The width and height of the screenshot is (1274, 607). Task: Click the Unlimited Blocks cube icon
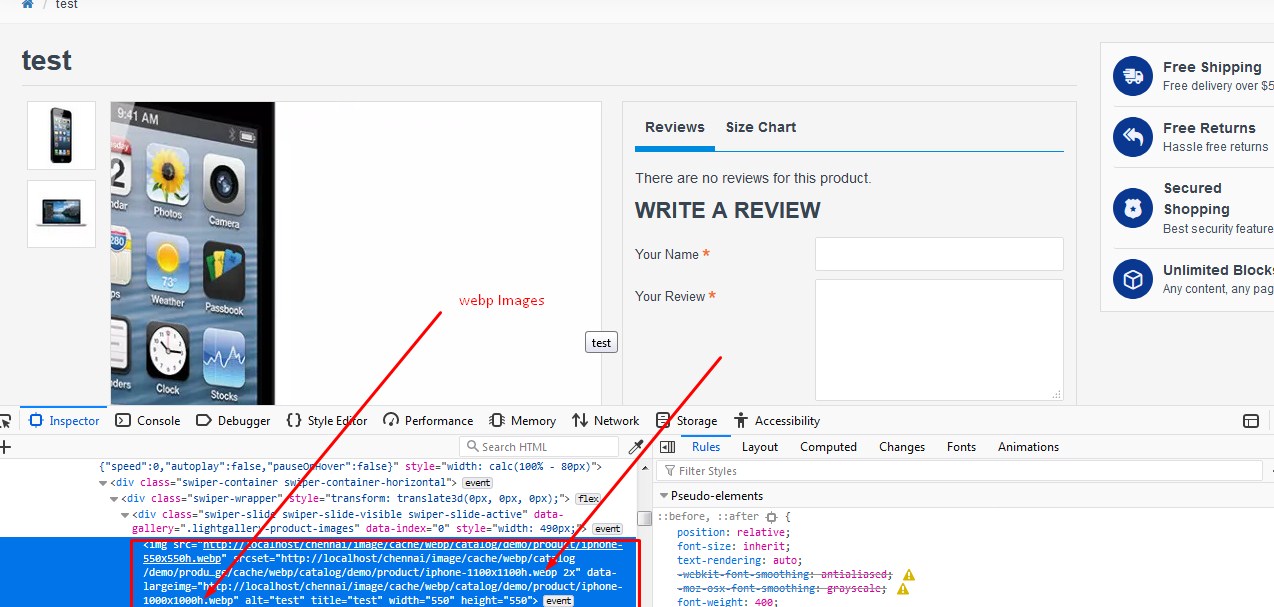tap(1133, 280)
